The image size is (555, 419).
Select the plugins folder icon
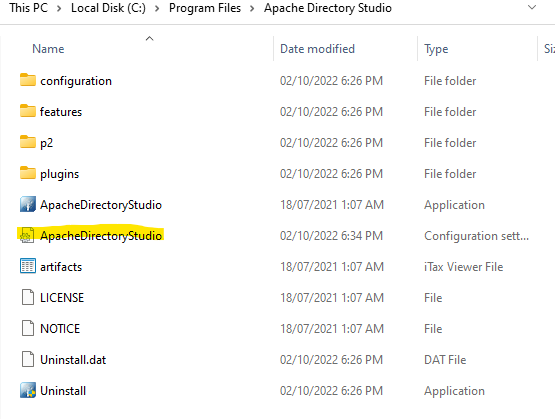(x=28, y=173)
